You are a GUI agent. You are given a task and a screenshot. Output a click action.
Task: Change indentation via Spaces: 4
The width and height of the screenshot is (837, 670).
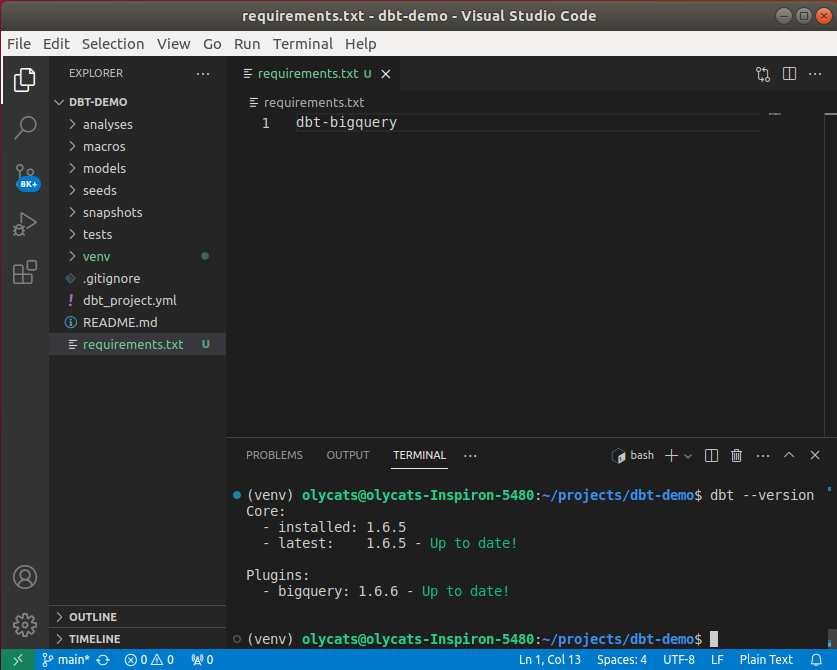tap(622, 660)
